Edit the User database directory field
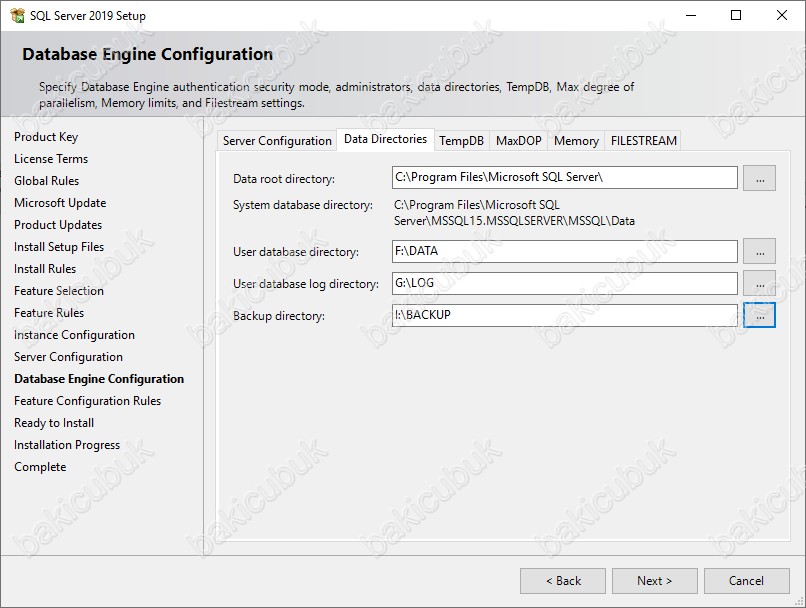This screenshot has width=806, height=608. (x=564, y=251)
